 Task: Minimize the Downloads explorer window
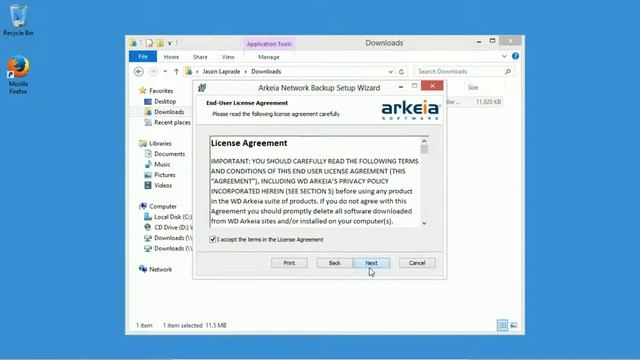click(479, 41)
